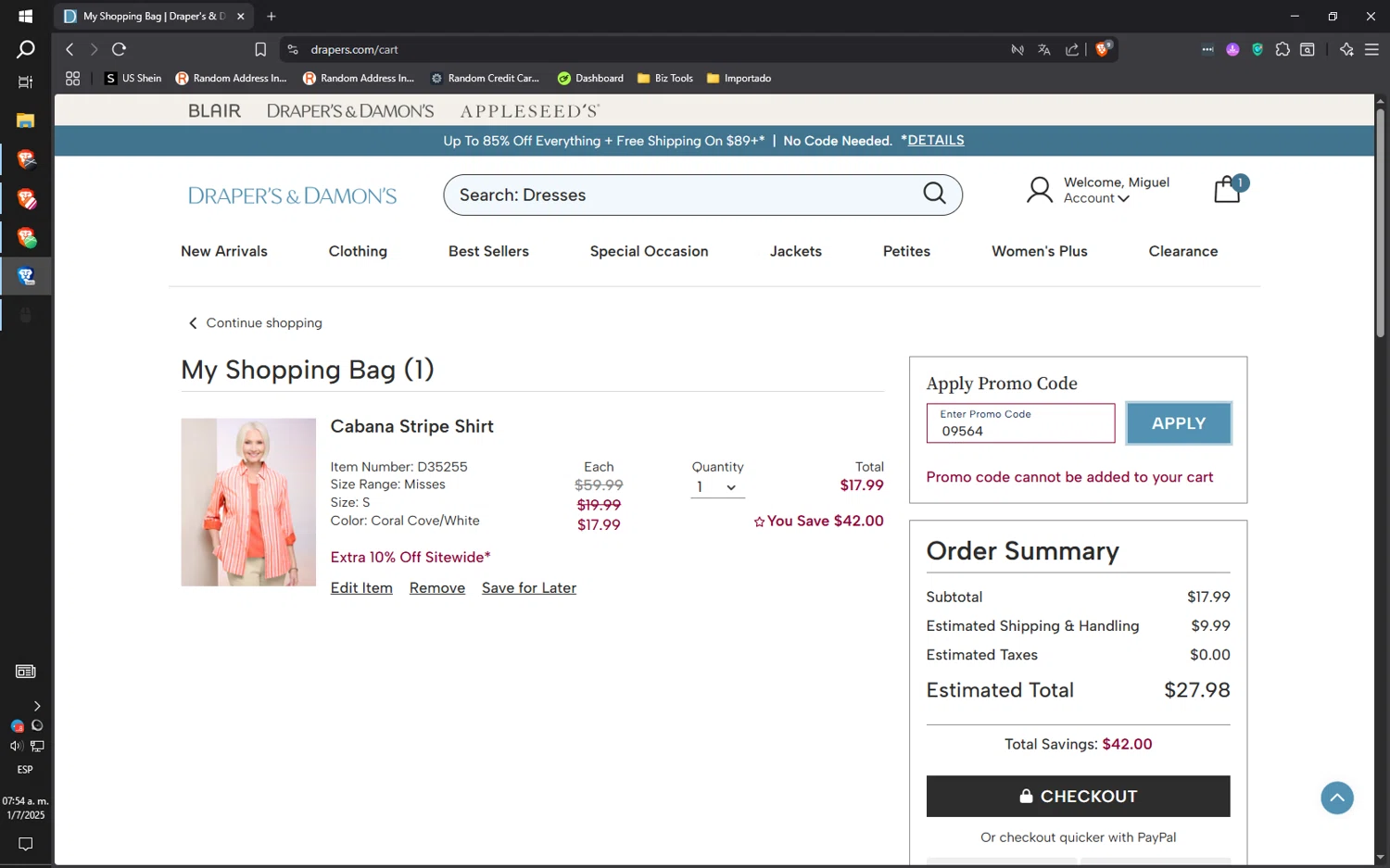1390x868 pixels.
Task: Click the Draper's & Damon's top brand tab
Action: click(350, 111)
